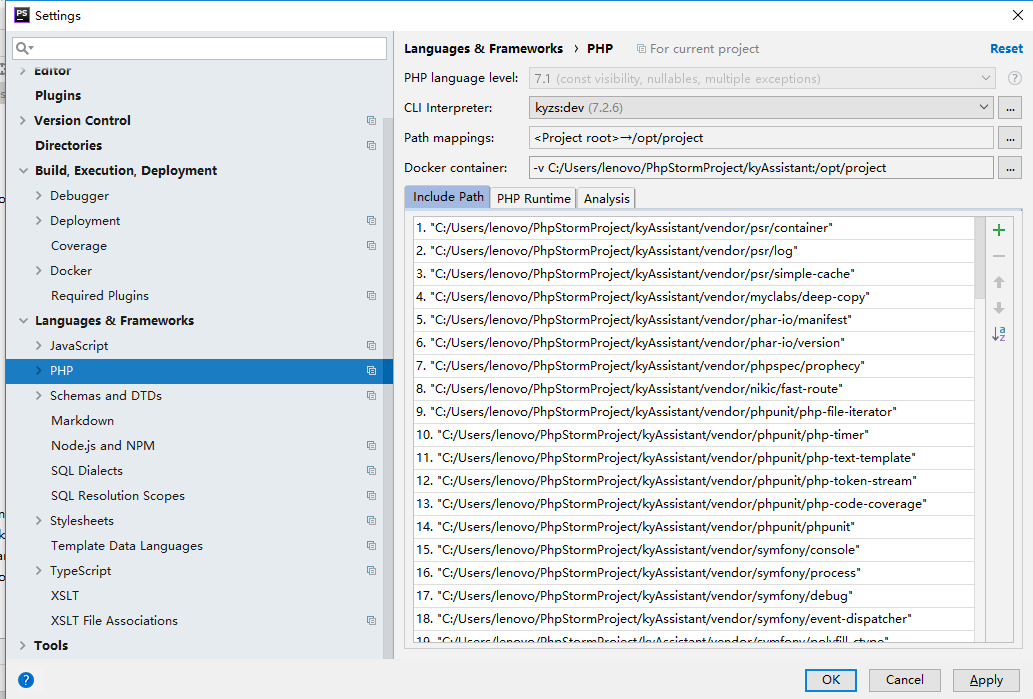Expand the Debugger tree node
This screenshot has height=699, width=1033.
tap(38, 196)
